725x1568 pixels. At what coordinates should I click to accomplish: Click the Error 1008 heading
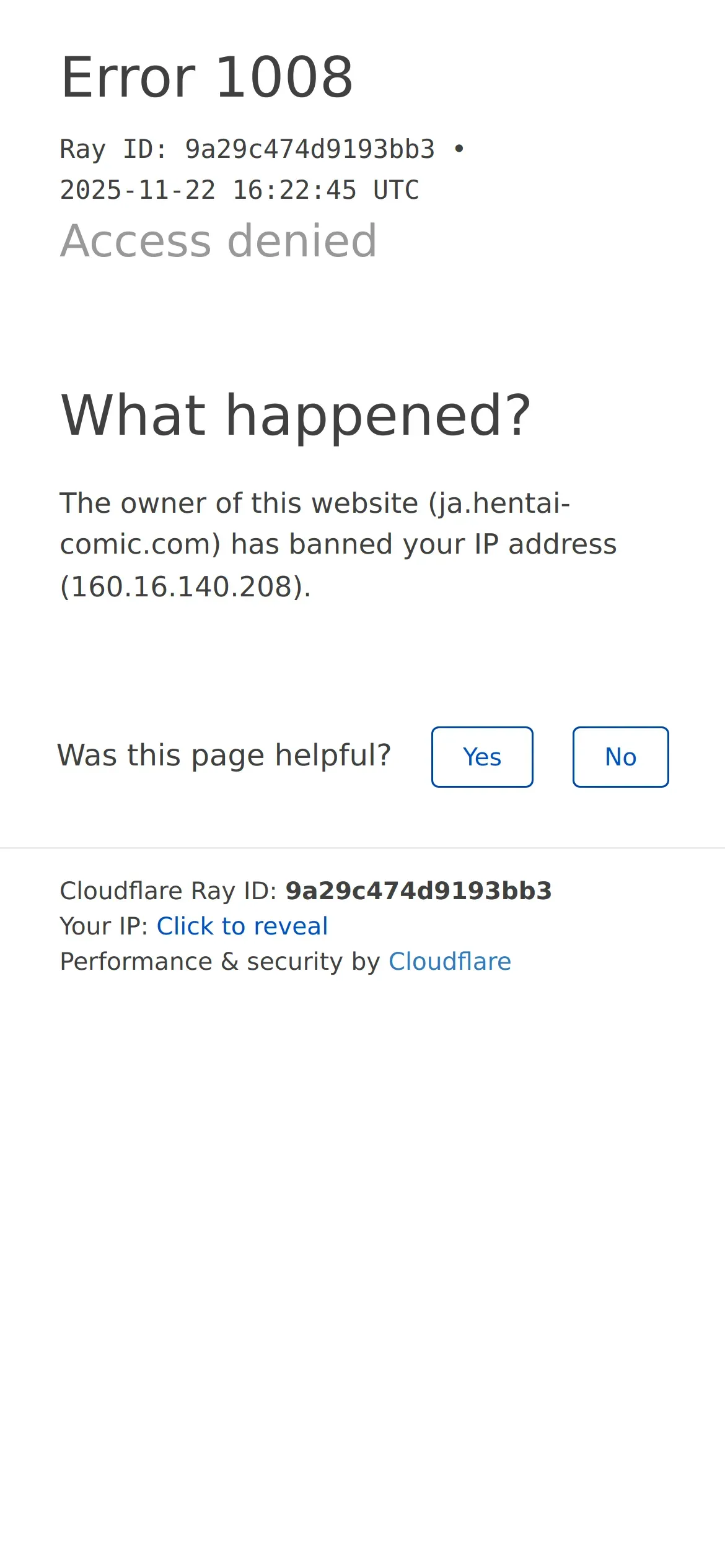207,77
